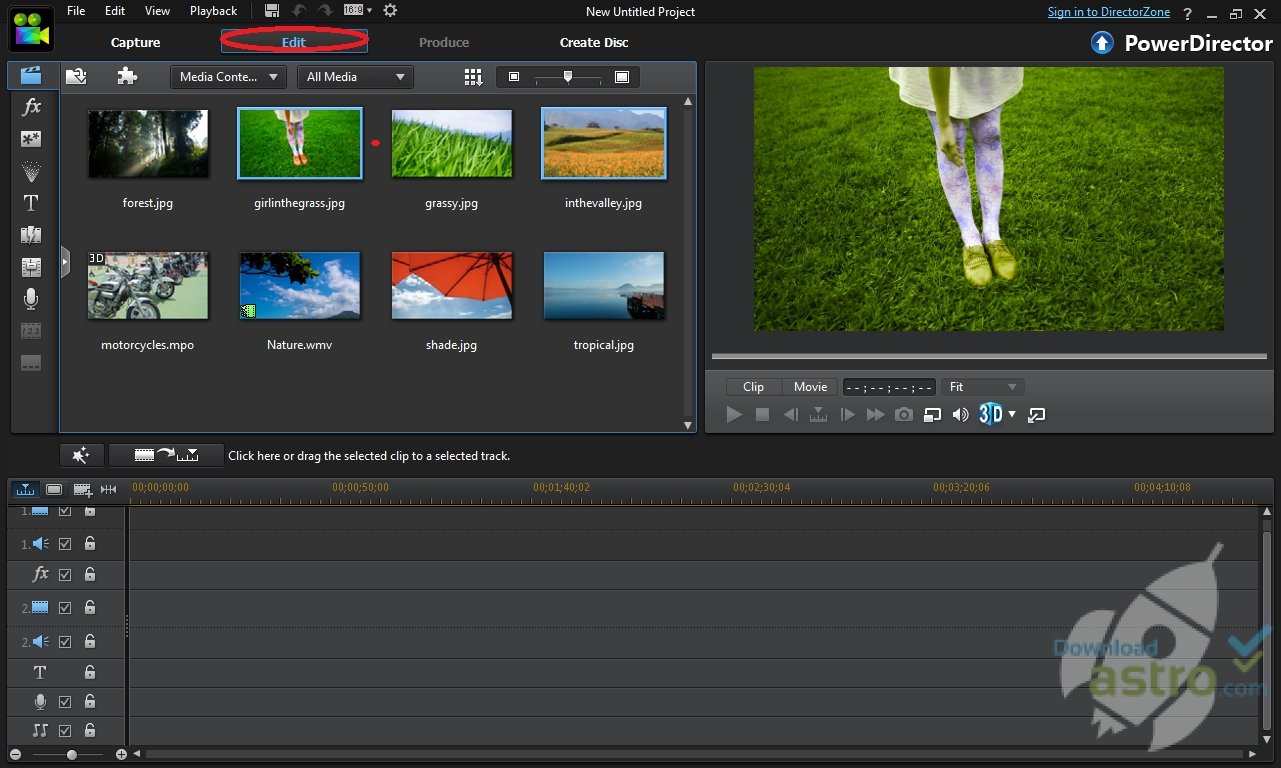Screen dimensions: 1281x768
Task: Click Sign in to DirectorZone link
Action: pos(1108,12)
